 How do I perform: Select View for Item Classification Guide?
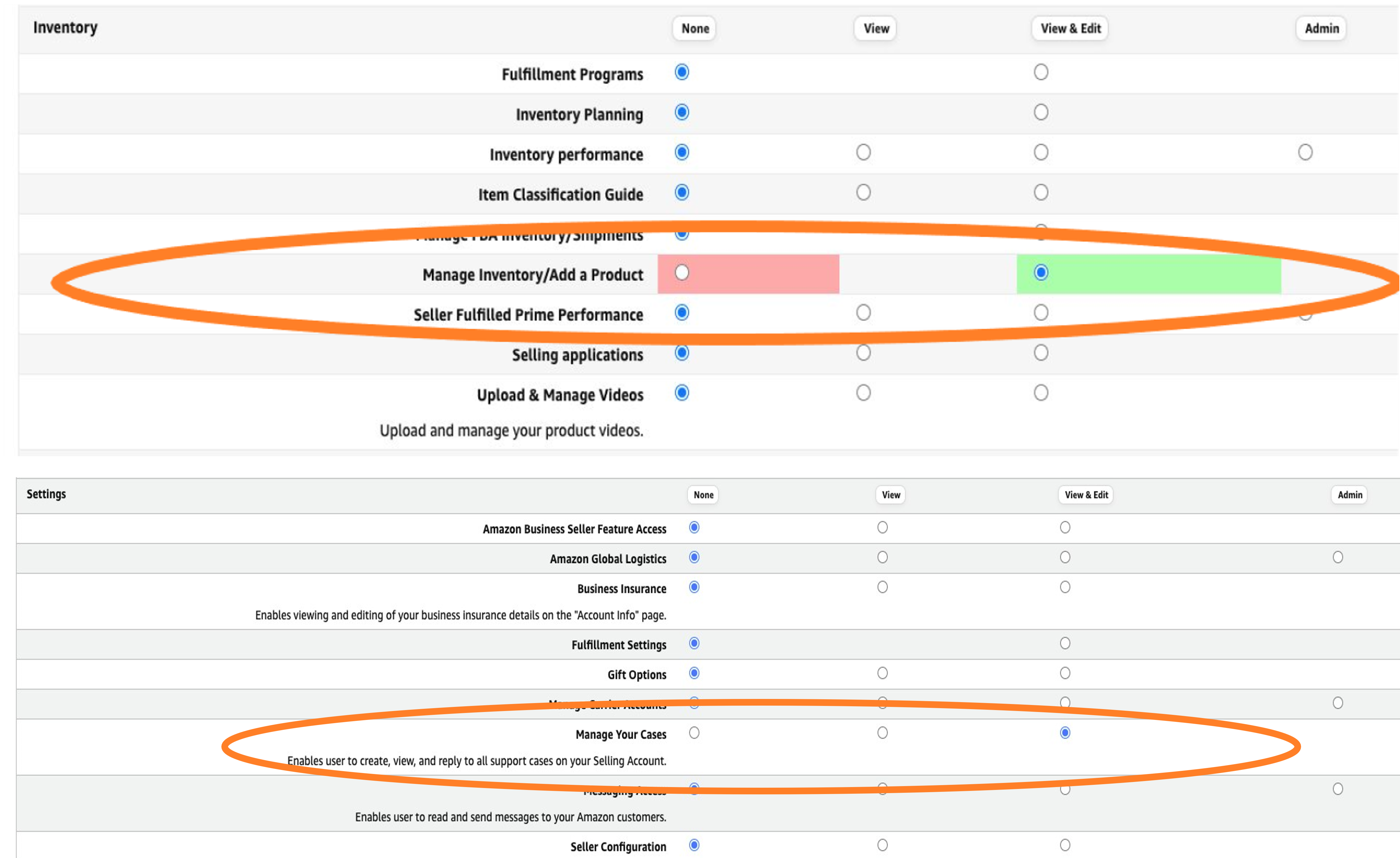[863, 192]
